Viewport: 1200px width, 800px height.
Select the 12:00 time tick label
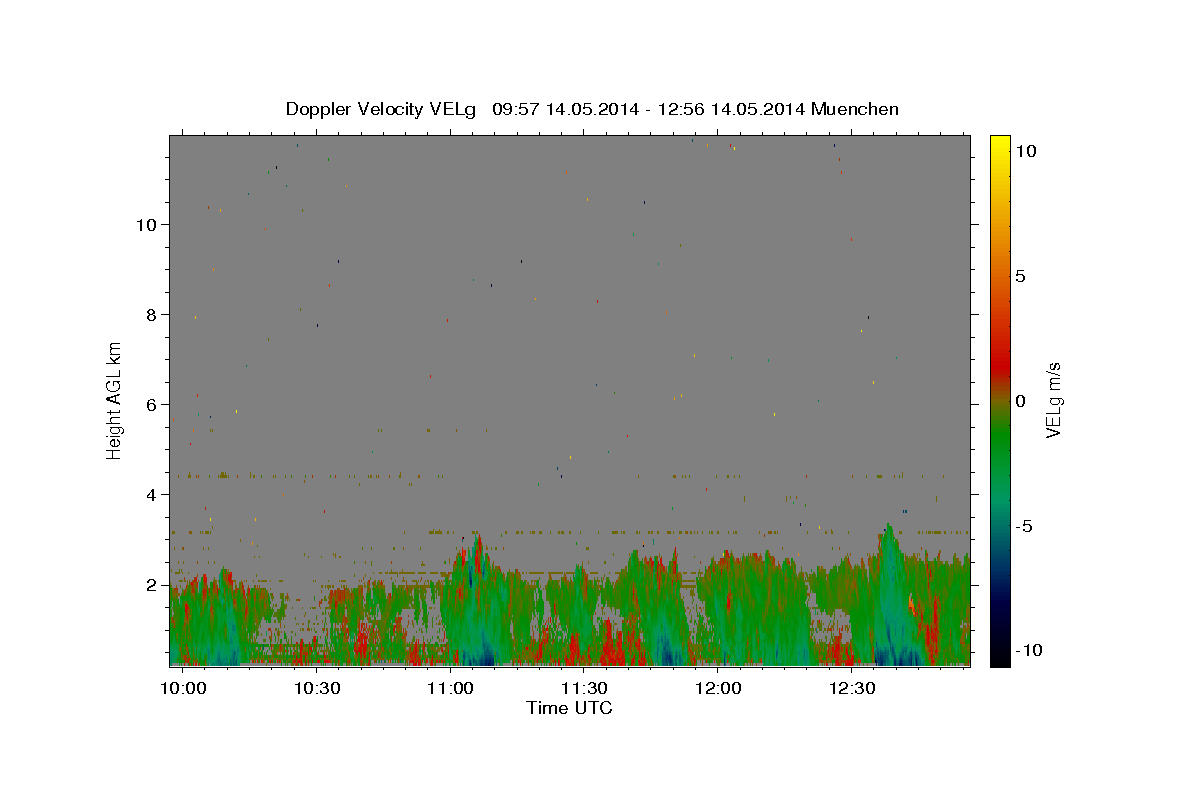tap(718, 688)
